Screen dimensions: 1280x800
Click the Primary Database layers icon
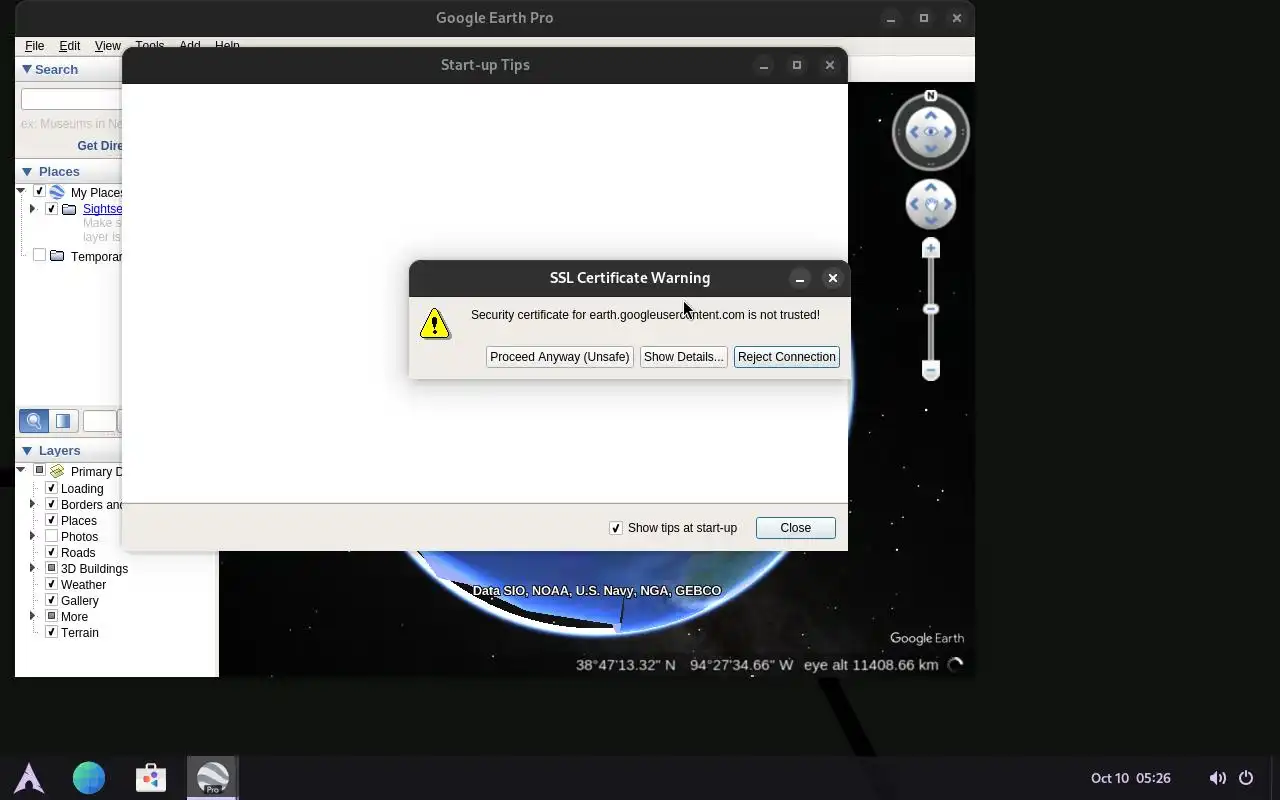point(57,471)
